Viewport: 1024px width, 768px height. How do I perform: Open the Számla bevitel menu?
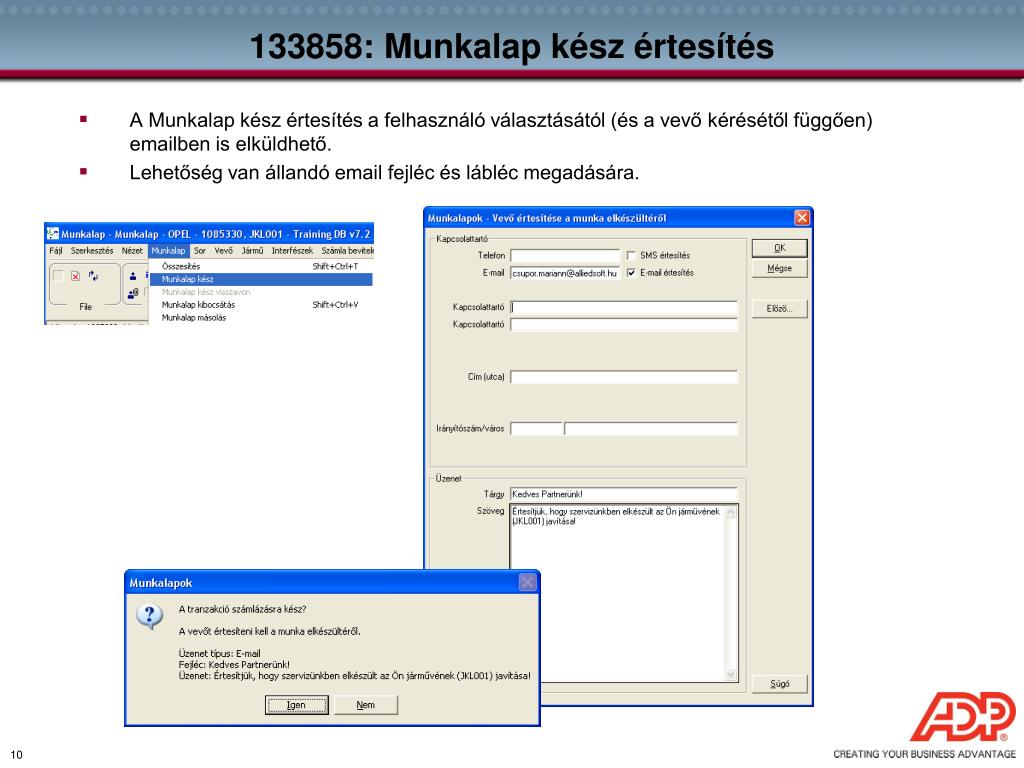347,251
